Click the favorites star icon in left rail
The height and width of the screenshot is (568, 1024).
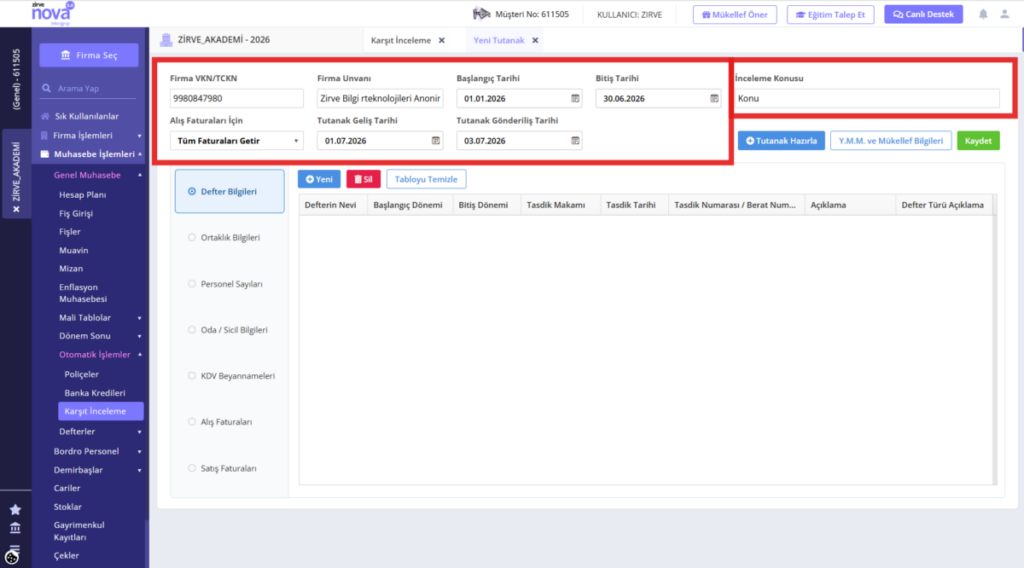[15, 509]
